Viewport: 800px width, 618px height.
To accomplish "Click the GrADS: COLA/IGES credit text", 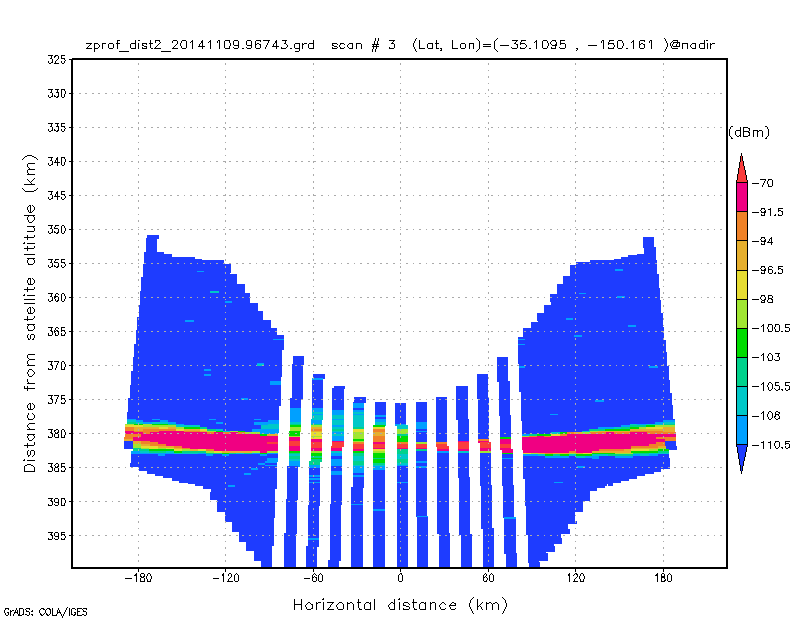I will tap(45, 611).
